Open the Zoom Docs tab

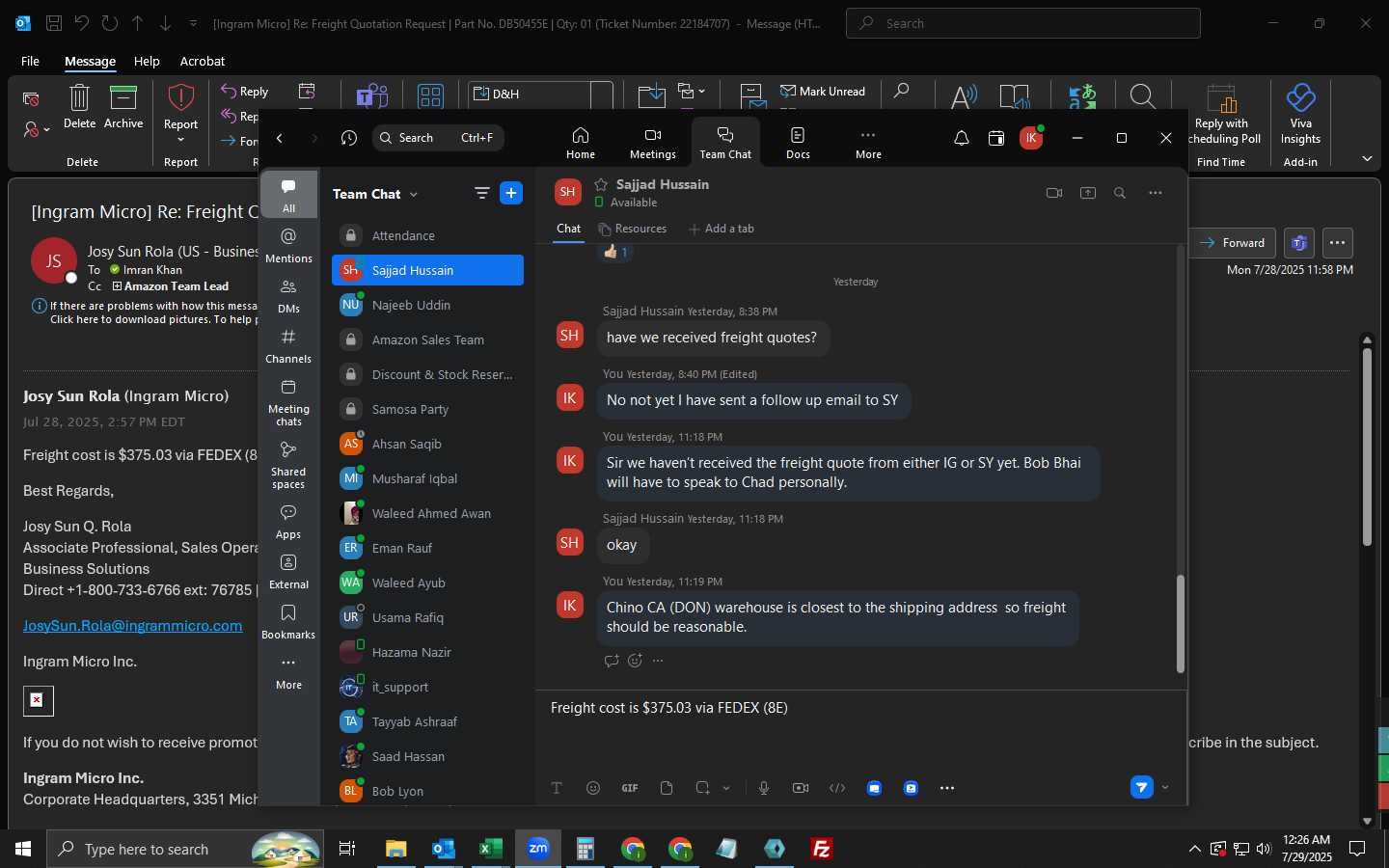tap(798, 142)
